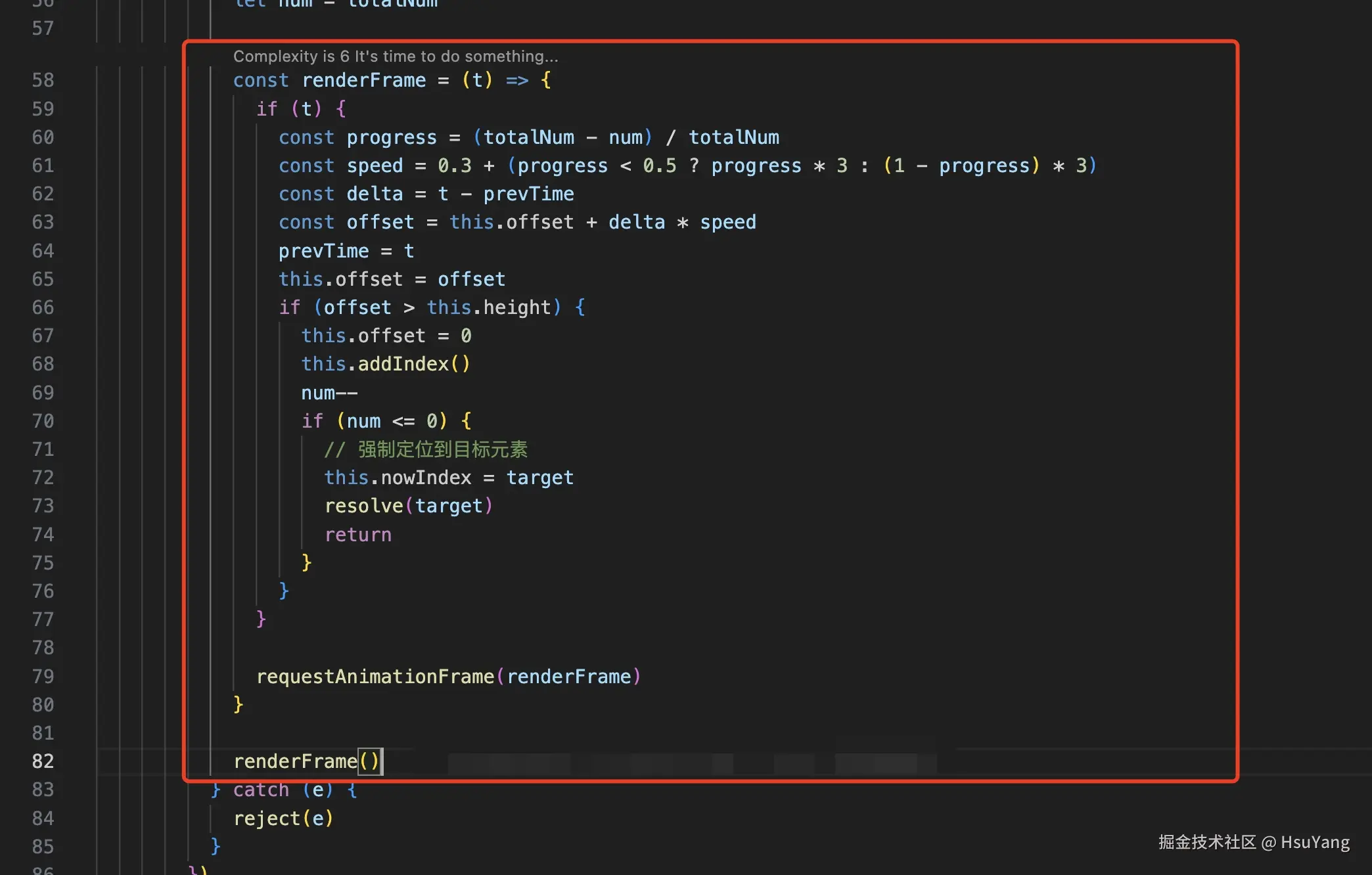Viewport: 1372px width, 875px height.
Task: Click the Chinese comment on line 71
Action: click(x=426, y=449)
